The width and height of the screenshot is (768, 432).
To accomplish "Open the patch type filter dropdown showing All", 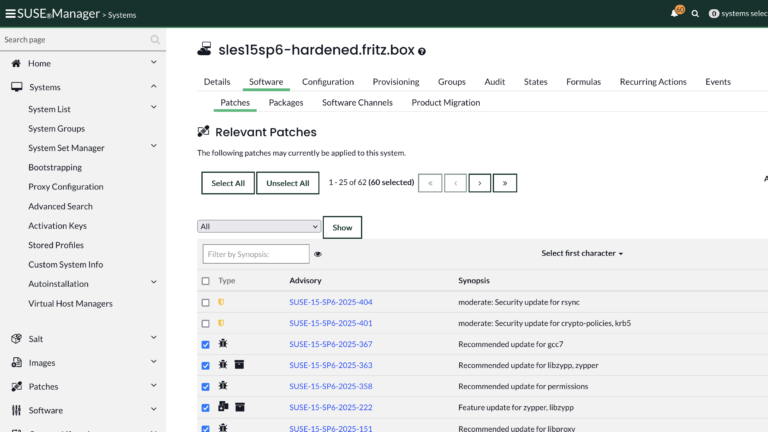I will (258, 227).
